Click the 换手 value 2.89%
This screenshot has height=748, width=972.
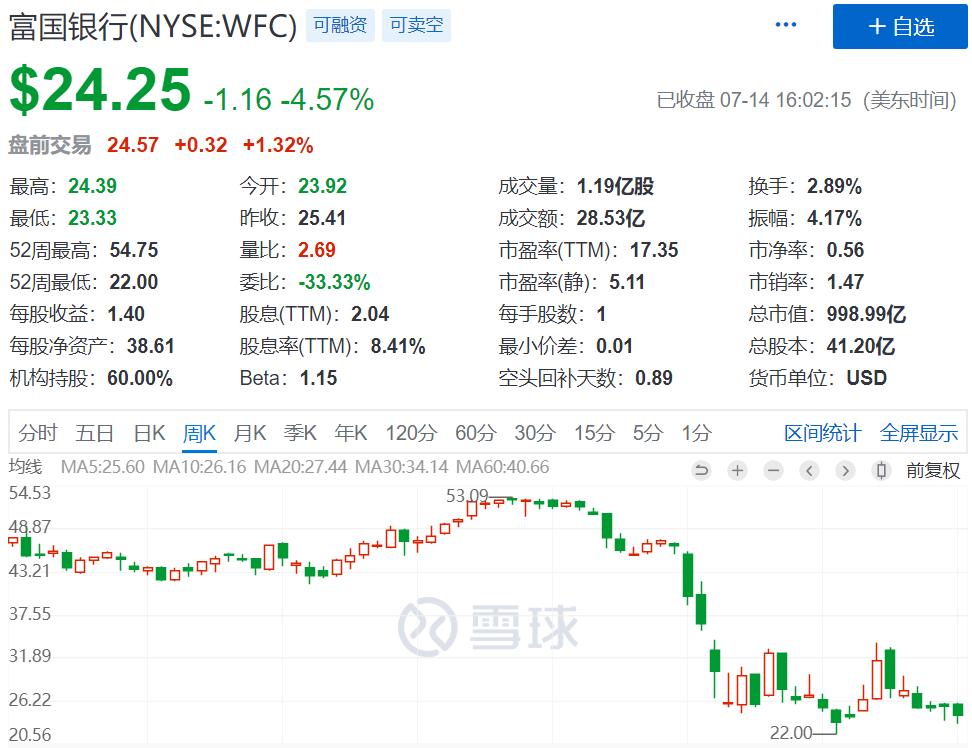tap(834, 186)
